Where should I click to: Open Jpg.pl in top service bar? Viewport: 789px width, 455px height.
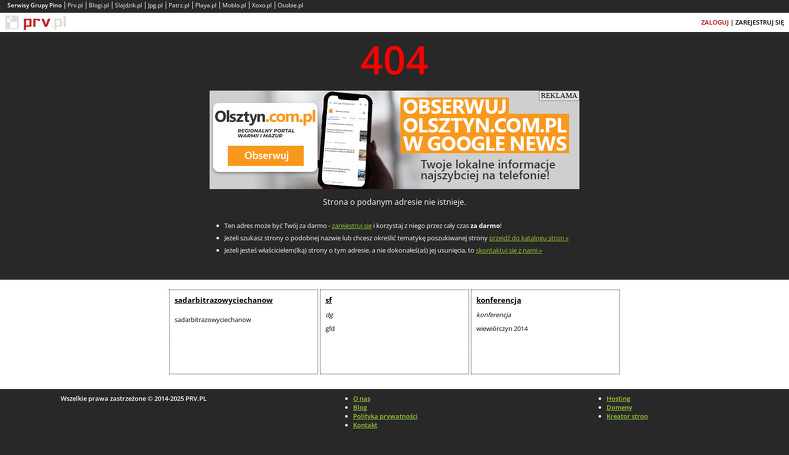[155, 6]
